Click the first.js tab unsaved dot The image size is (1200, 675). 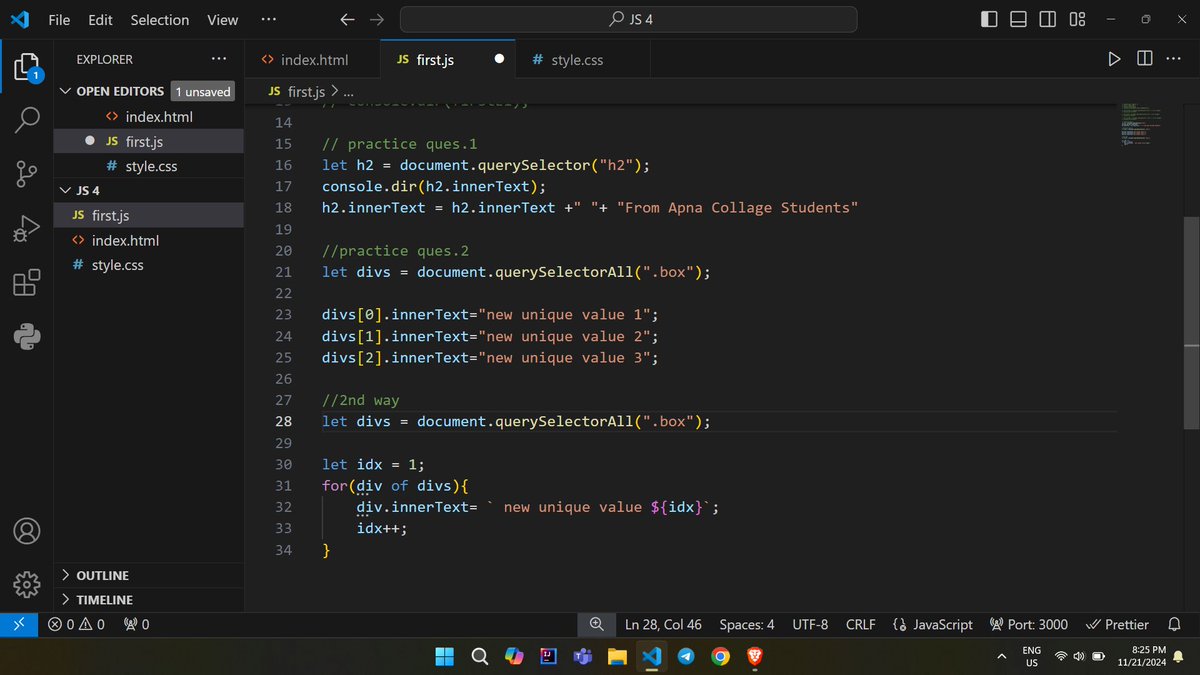[x=499, y=60]
